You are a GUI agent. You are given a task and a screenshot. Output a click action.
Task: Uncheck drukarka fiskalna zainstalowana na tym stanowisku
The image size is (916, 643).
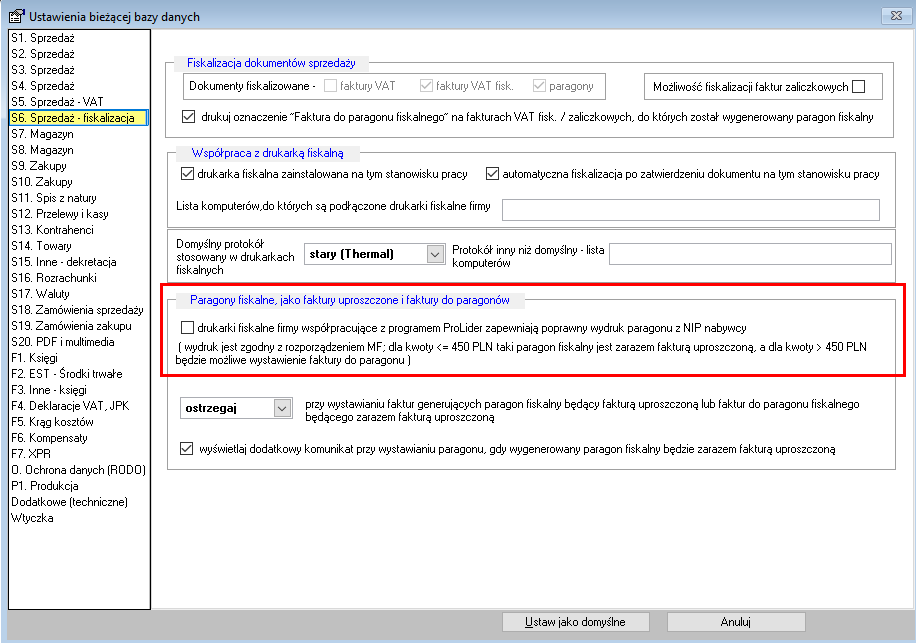point(187,173)
